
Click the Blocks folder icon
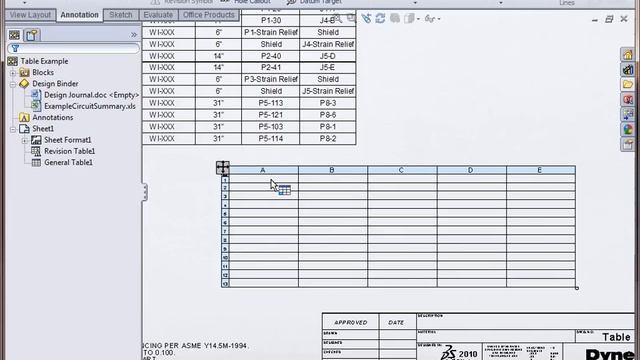pos(24,72)
